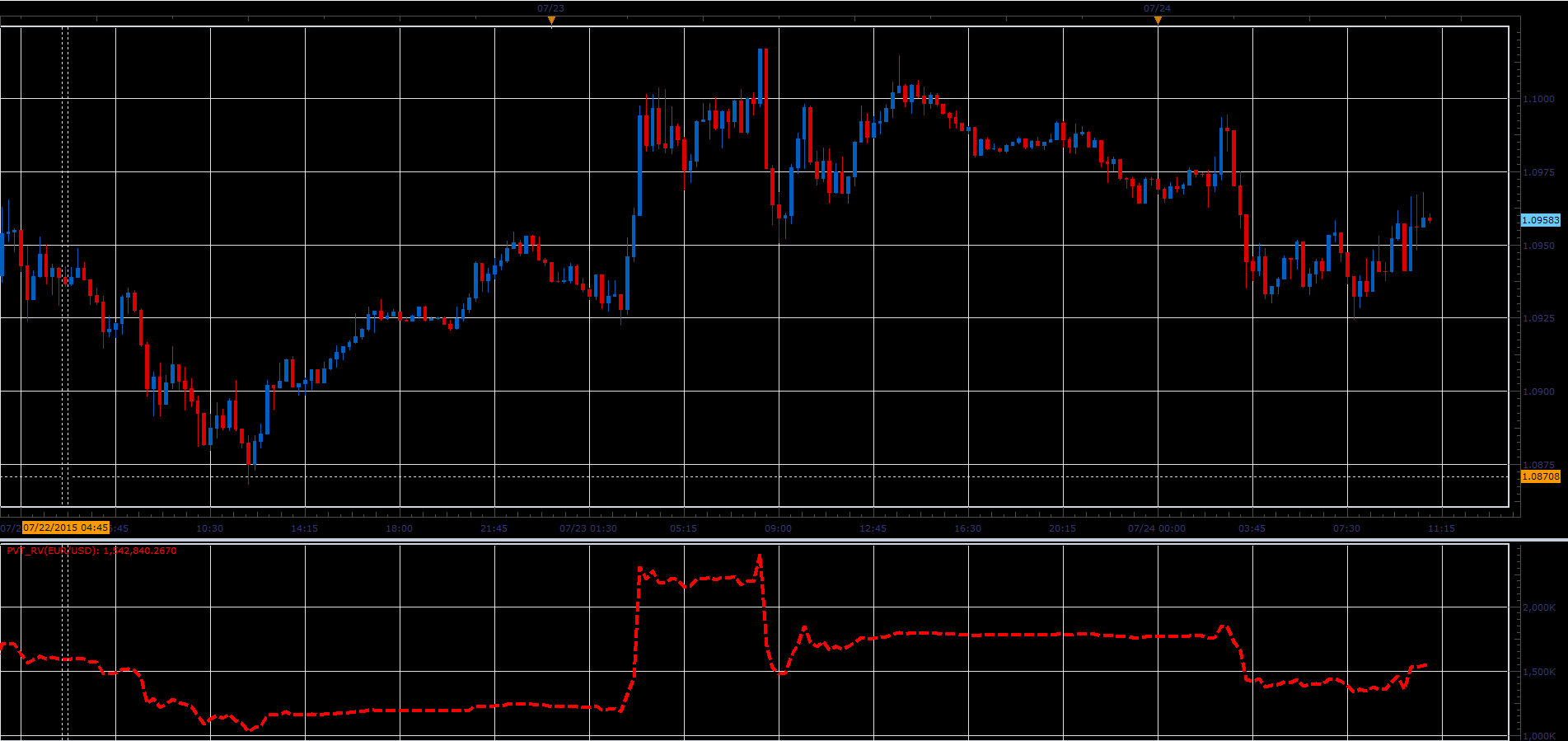Screen dimensions: 1568x741
Task: Click the 1.0975 price axis label
Action: 1539,172
